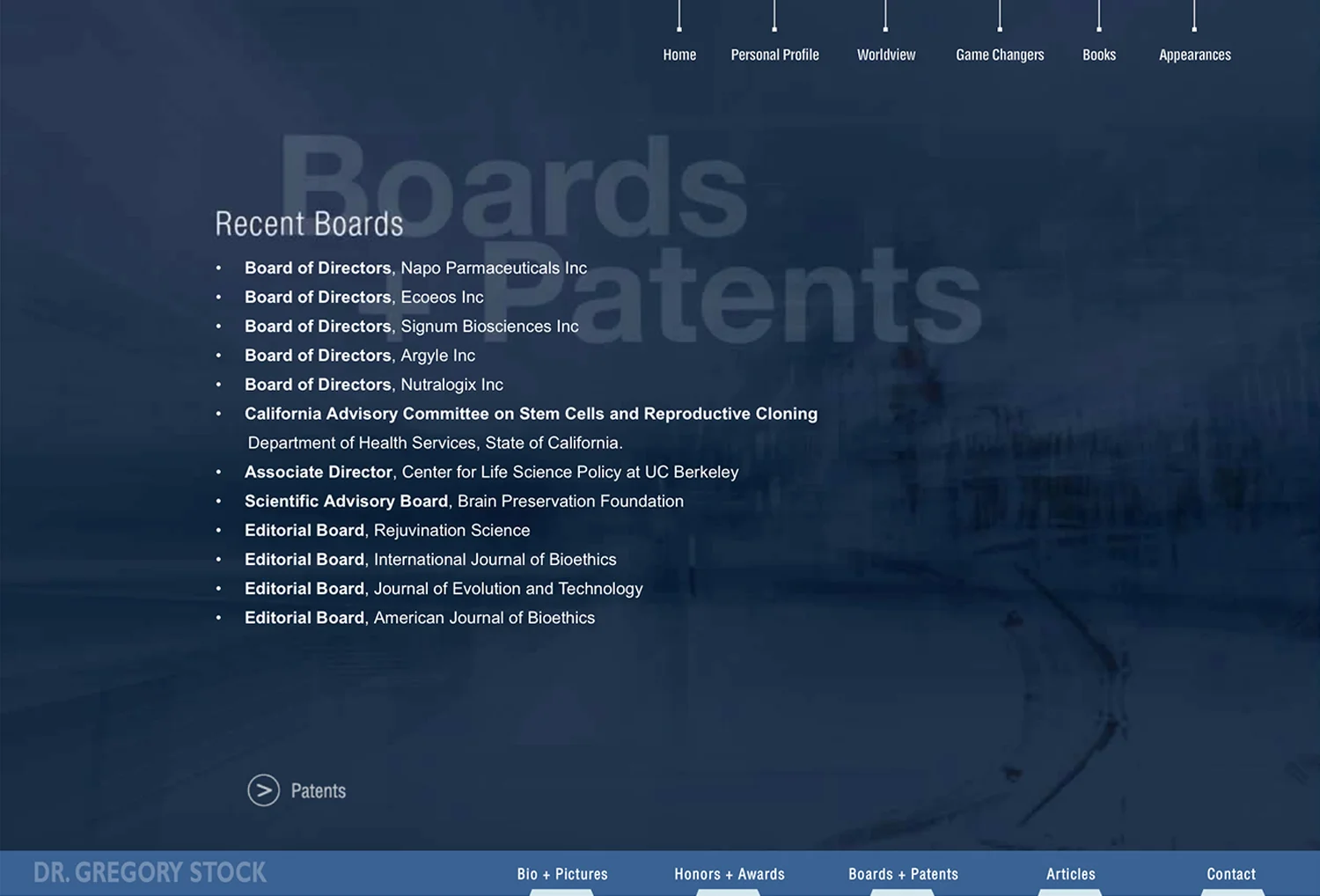The image size is (1320, 896).
Task: Click the American Journal of Bioethics entry
Action: (420, 617)
